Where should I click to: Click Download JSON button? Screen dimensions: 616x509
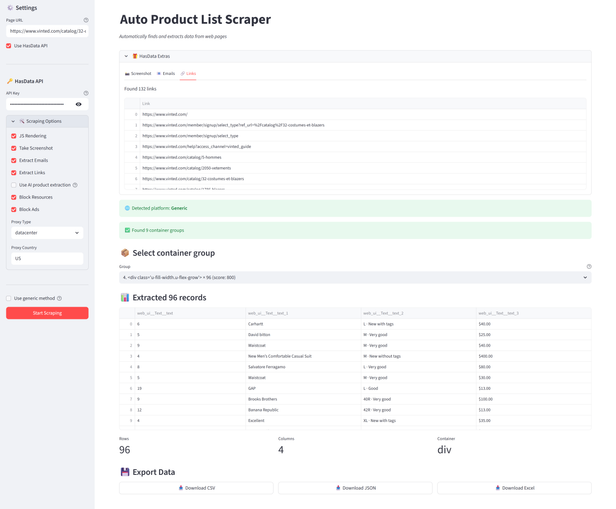[356, 488]
